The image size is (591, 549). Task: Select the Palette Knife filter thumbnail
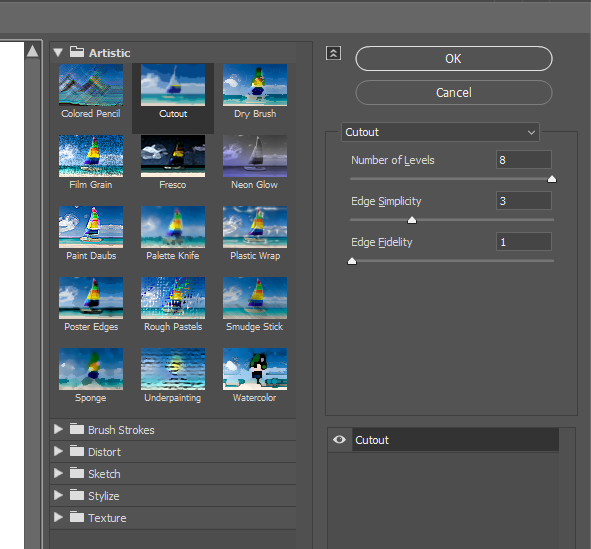click(173, 227)
